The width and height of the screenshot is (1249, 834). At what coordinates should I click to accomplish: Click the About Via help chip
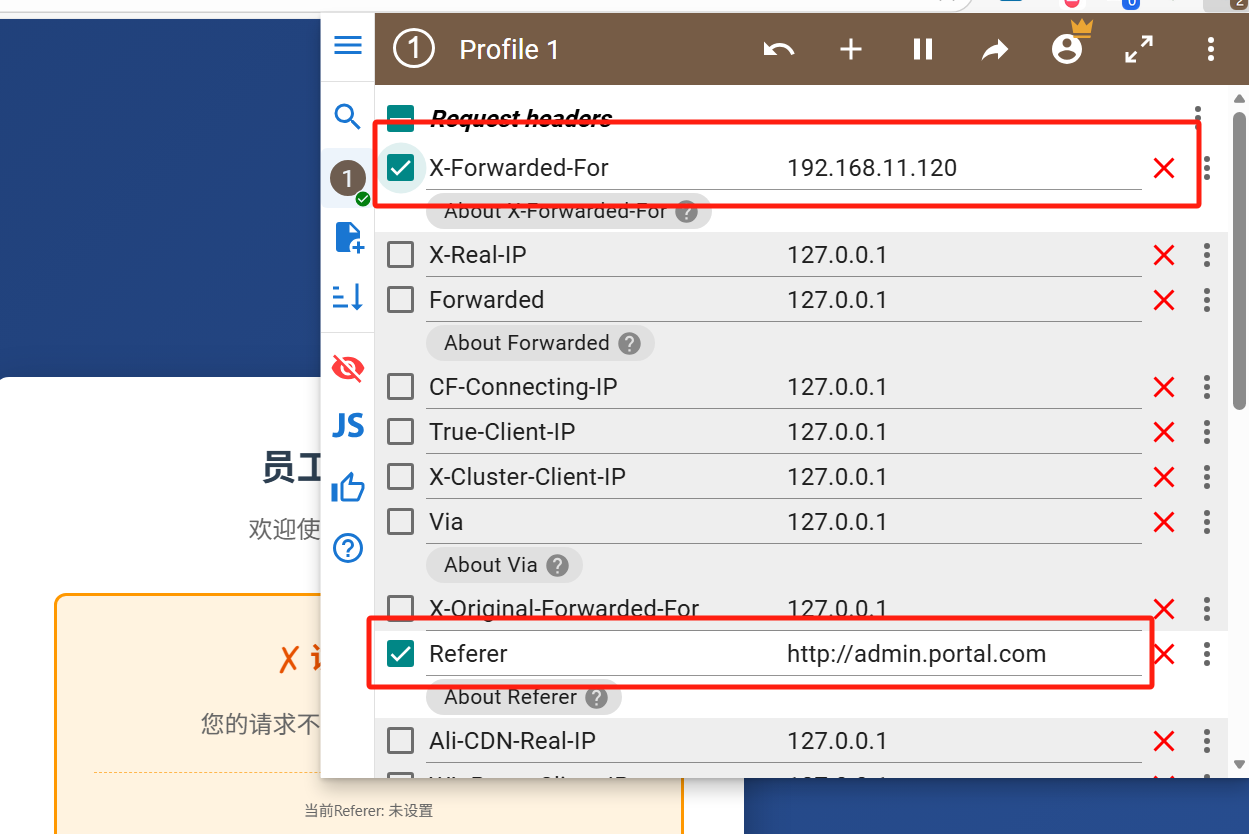tap(504, 565)
